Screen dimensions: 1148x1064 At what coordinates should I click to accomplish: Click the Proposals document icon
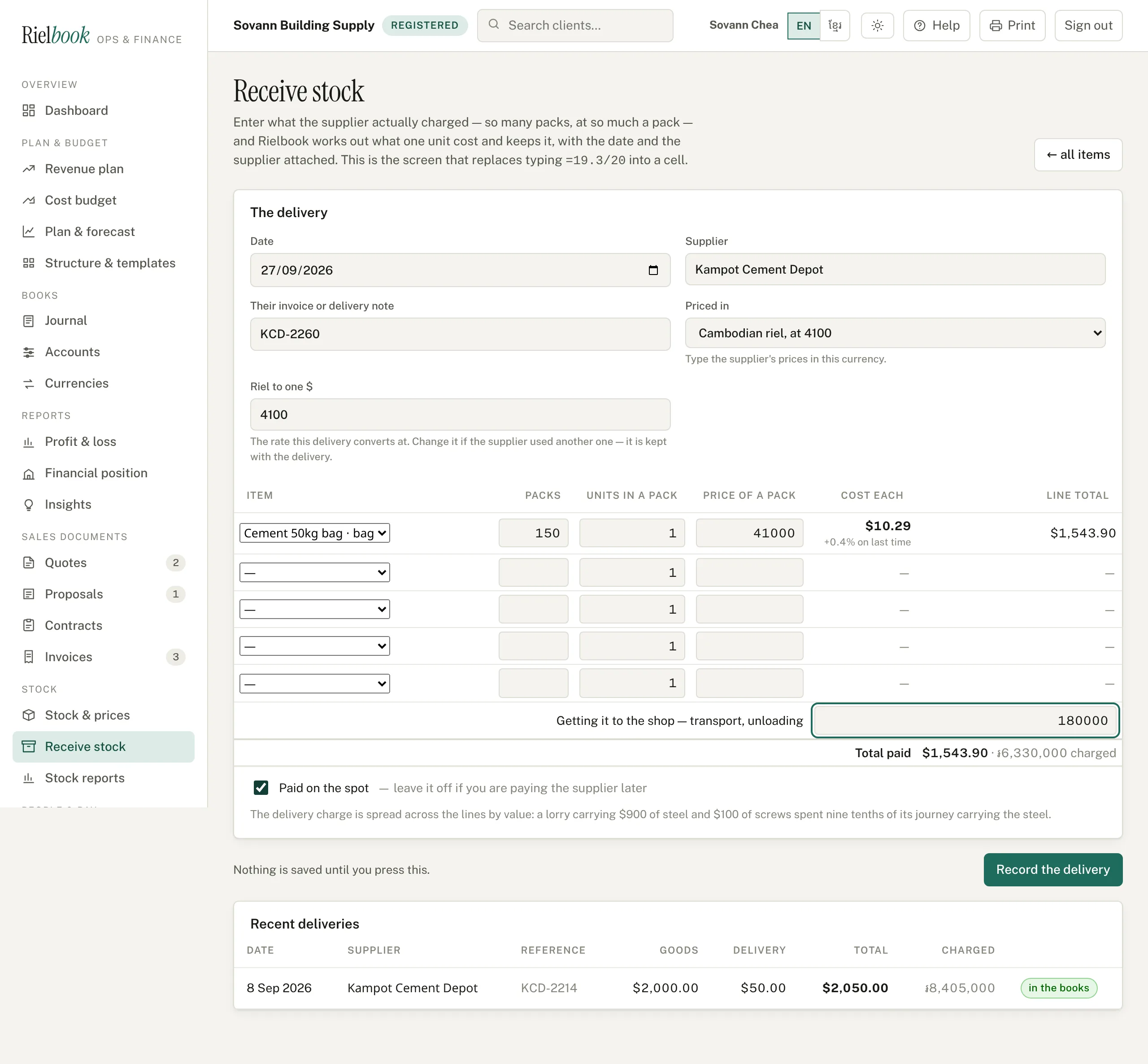click(x=29, y=594)
